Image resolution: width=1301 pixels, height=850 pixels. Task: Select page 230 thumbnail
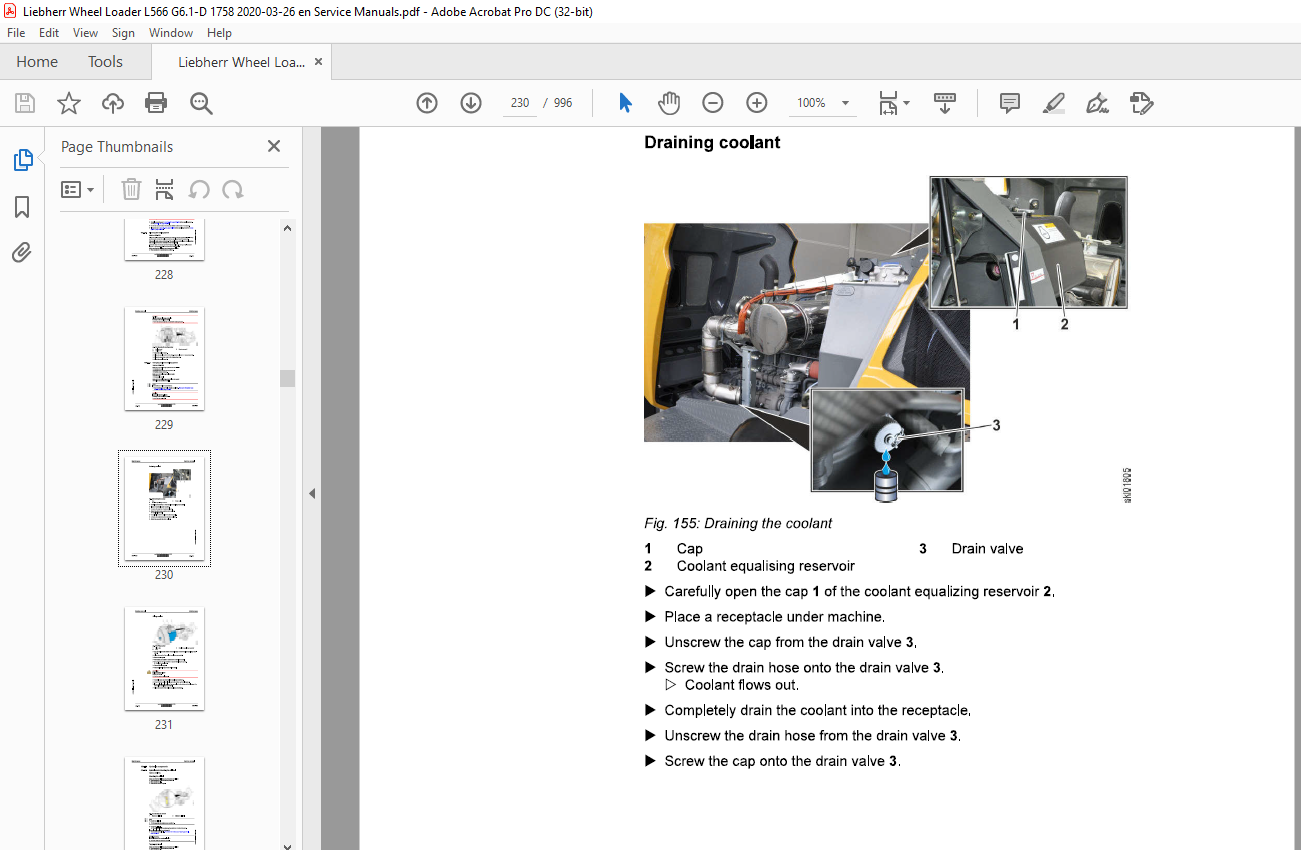click(x=164, y=508)
